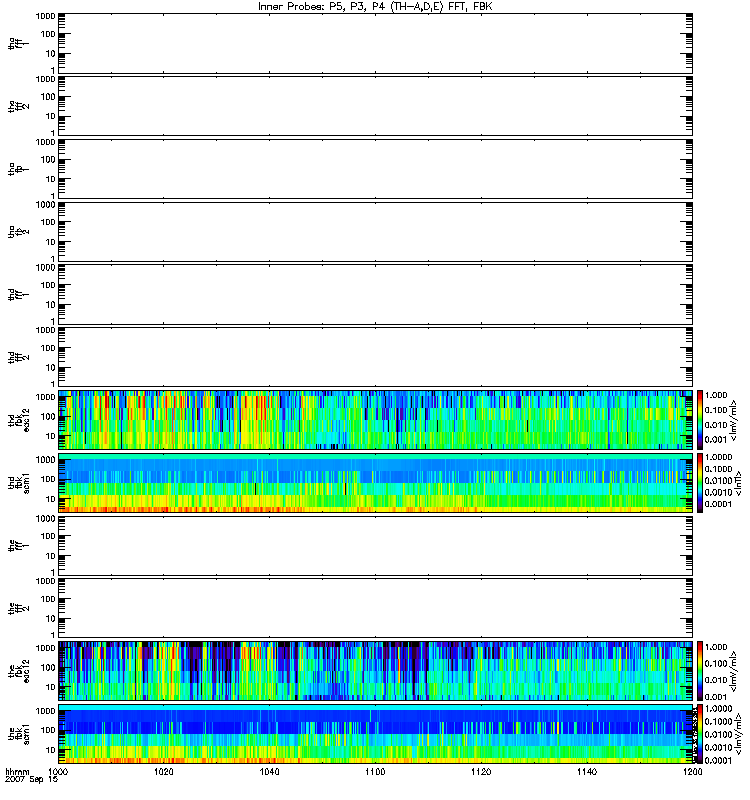Click the 1000 y-axis tick of tha fff 1
The height and width of the screenshot is (800, 750).
[45, 16]
